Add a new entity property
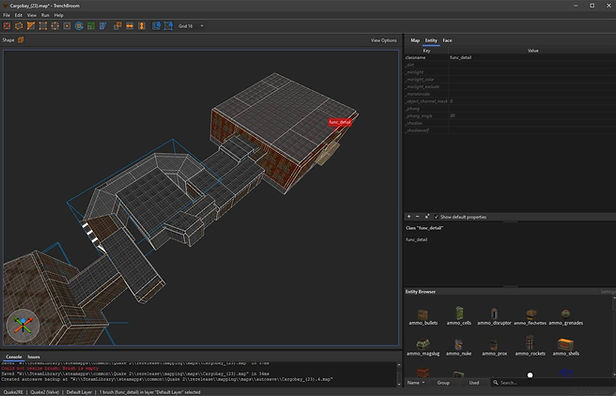 click(409, 217)
